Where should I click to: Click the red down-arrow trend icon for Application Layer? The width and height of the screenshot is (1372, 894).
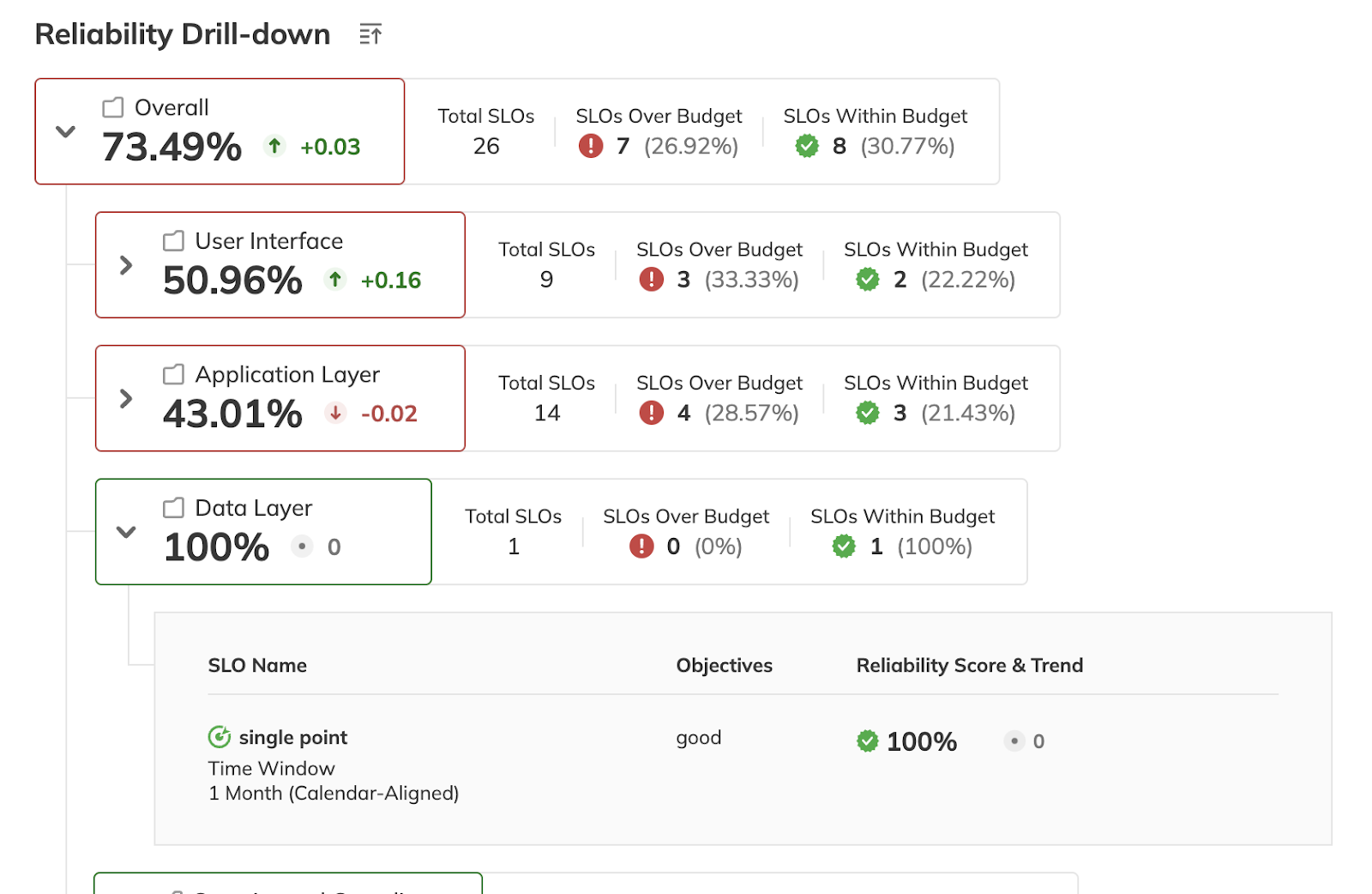[335, 413]
